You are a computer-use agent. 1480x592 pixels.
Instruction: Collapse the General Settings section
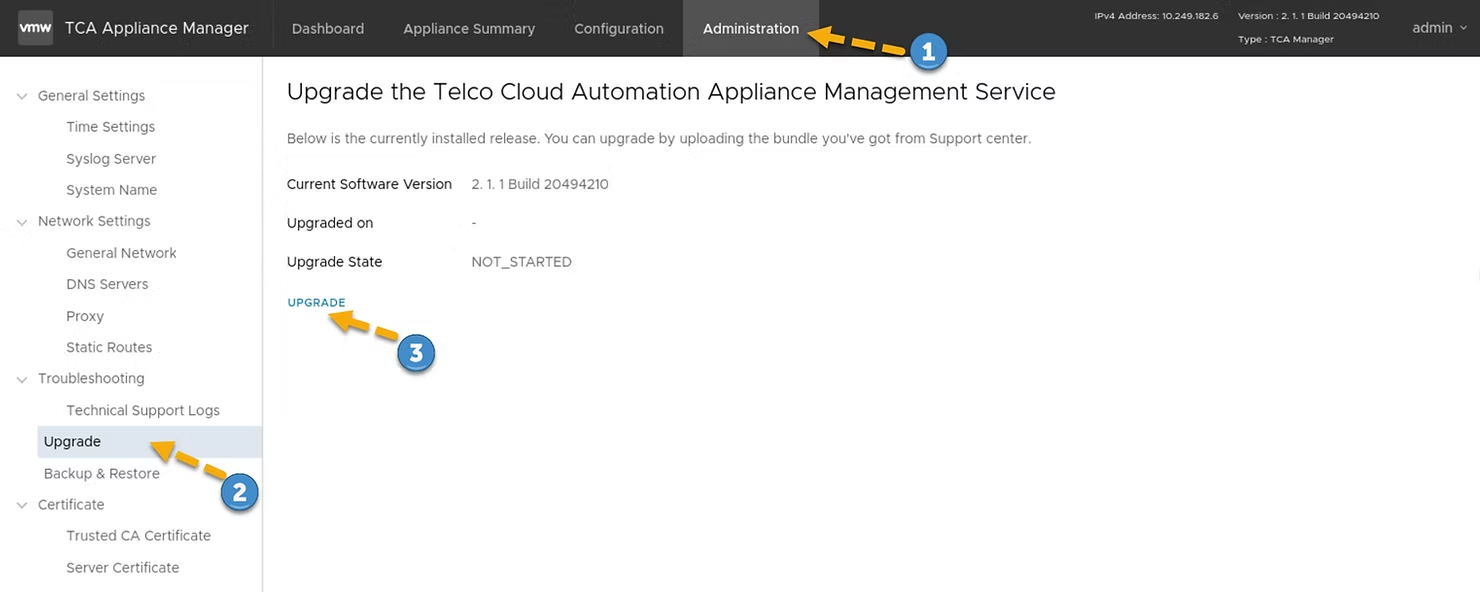tap(21, 95)
